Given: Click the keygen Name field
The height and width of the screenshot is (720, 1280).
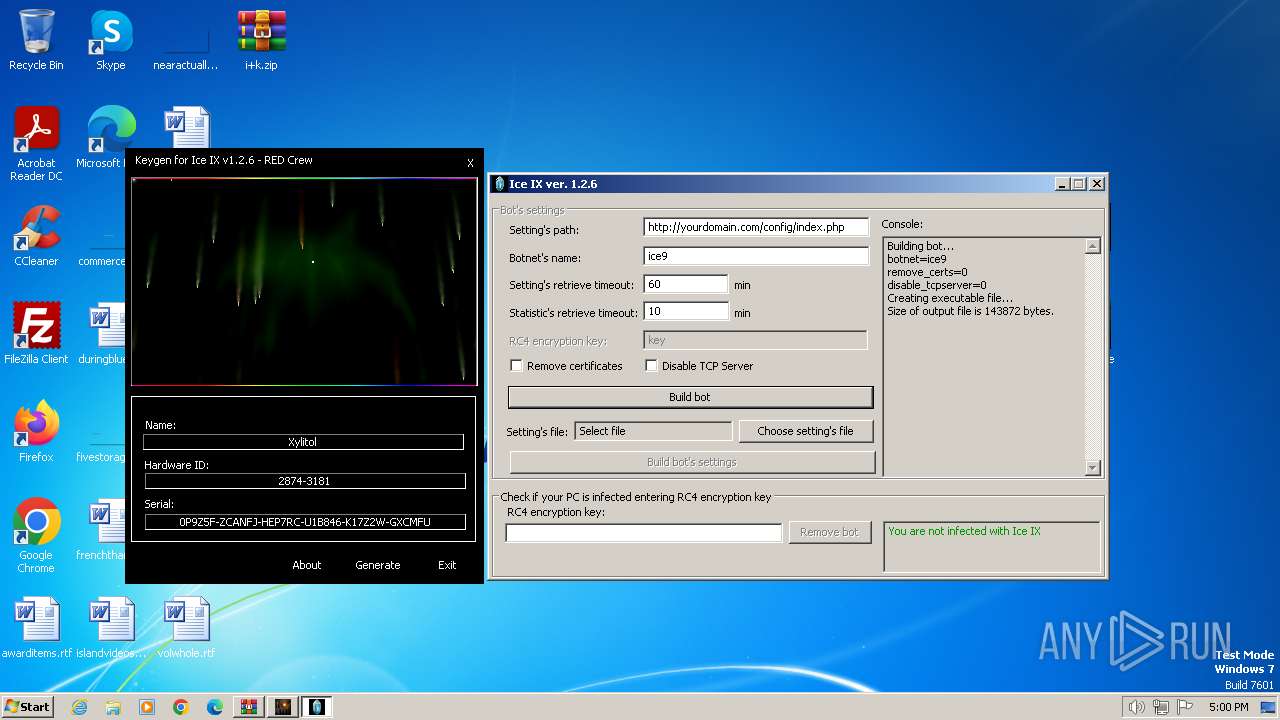Looking at the screenshot, I should (303, 442).
